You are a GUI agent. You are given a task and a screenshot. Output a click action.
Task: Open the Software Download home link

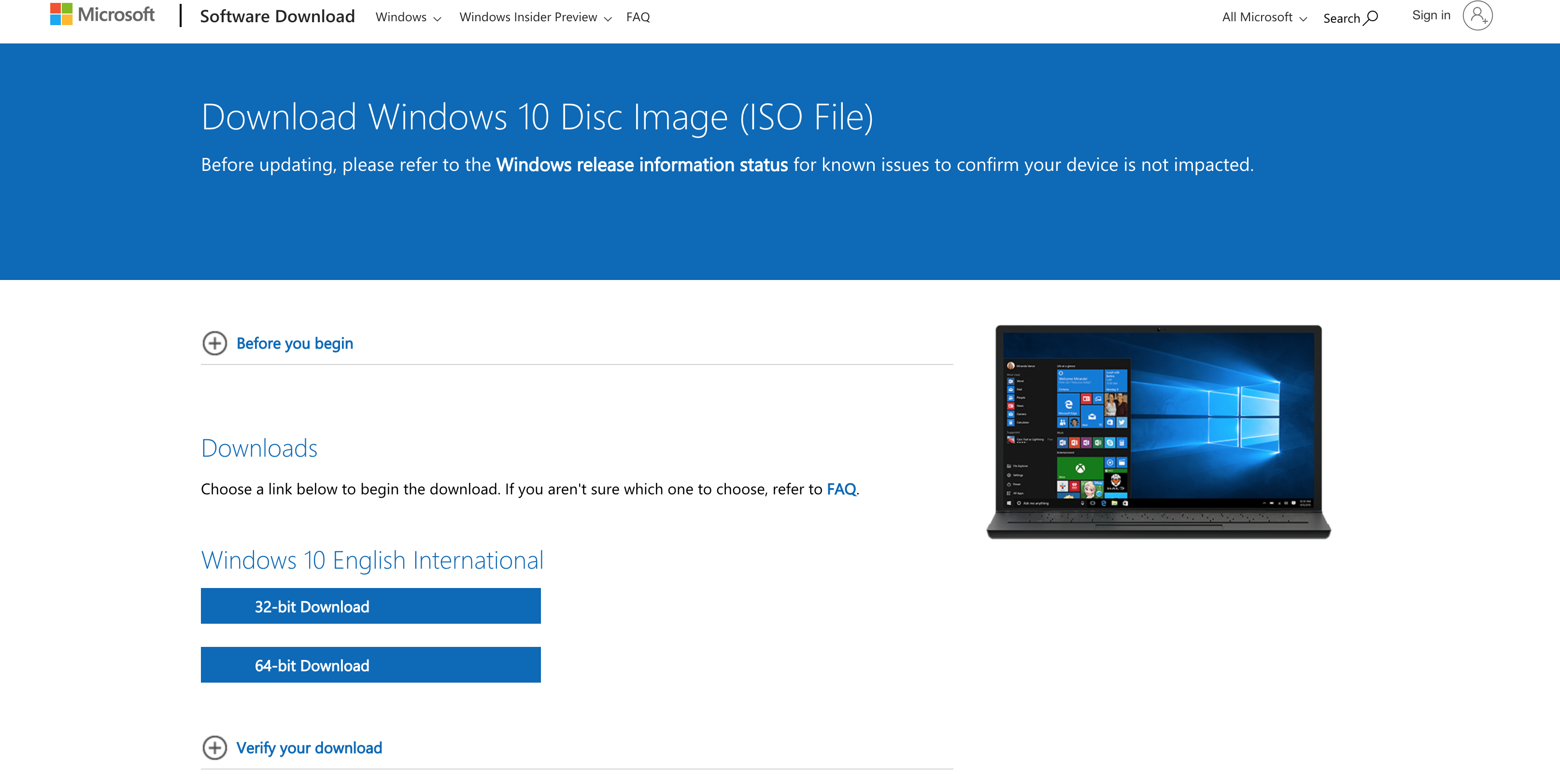tap(277, 16)
